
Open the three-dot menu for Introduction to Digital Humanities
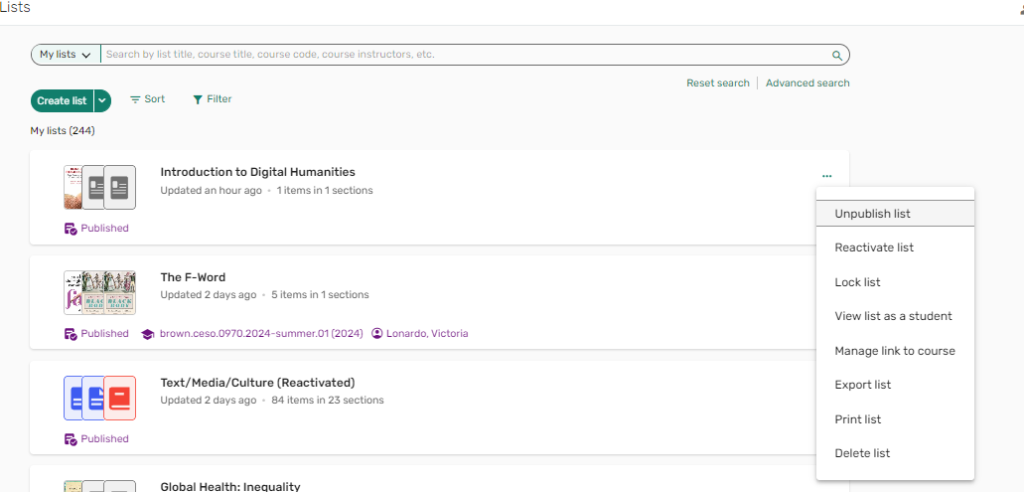click(827, 176)
